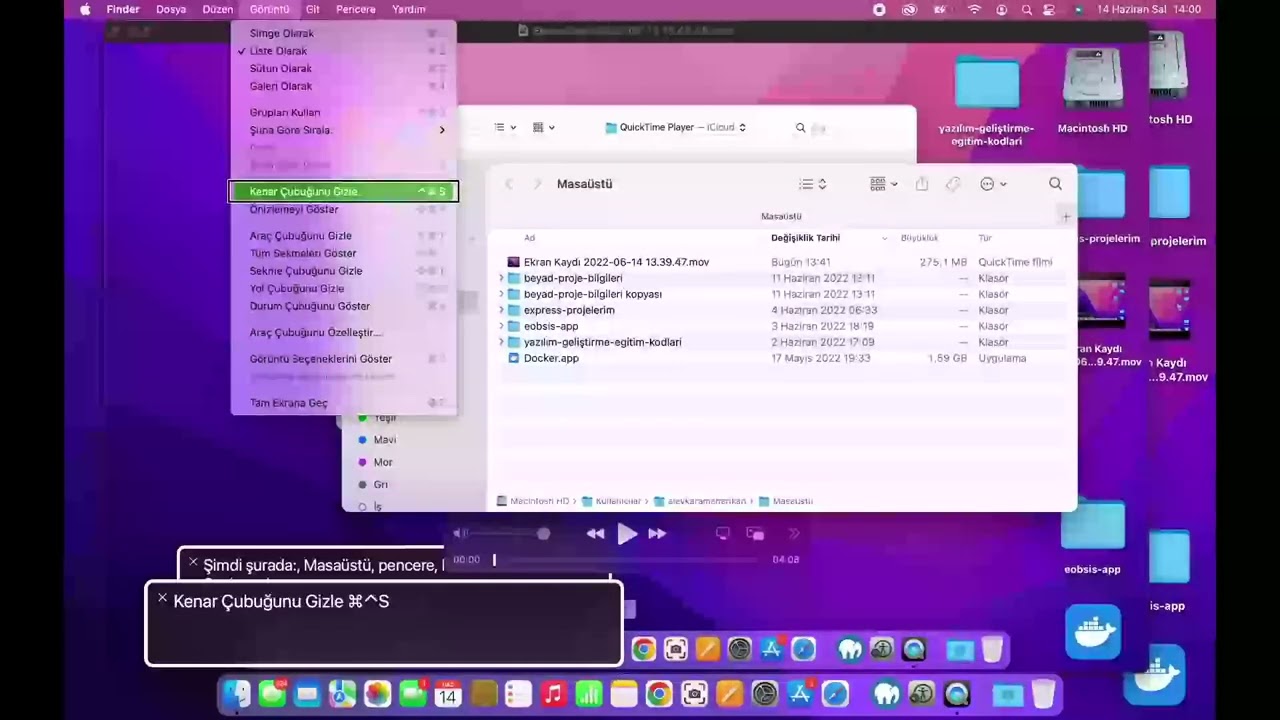Open Messages from the Dock
Screen dimensions: 1280x720
(x=272, y=694)
